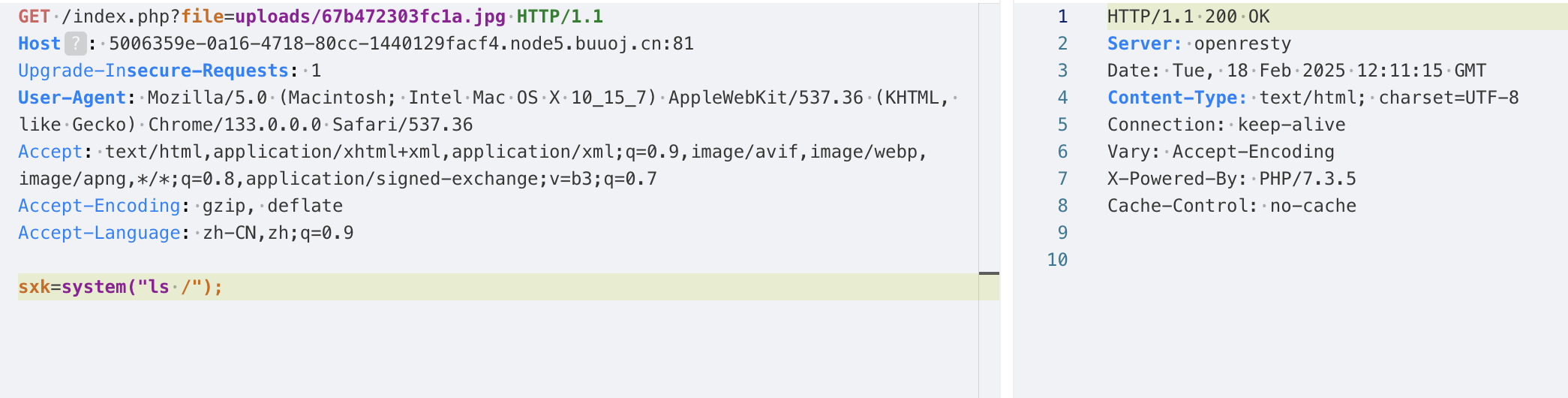
Task: Click the GET method keyword
Action: (34, 17)
